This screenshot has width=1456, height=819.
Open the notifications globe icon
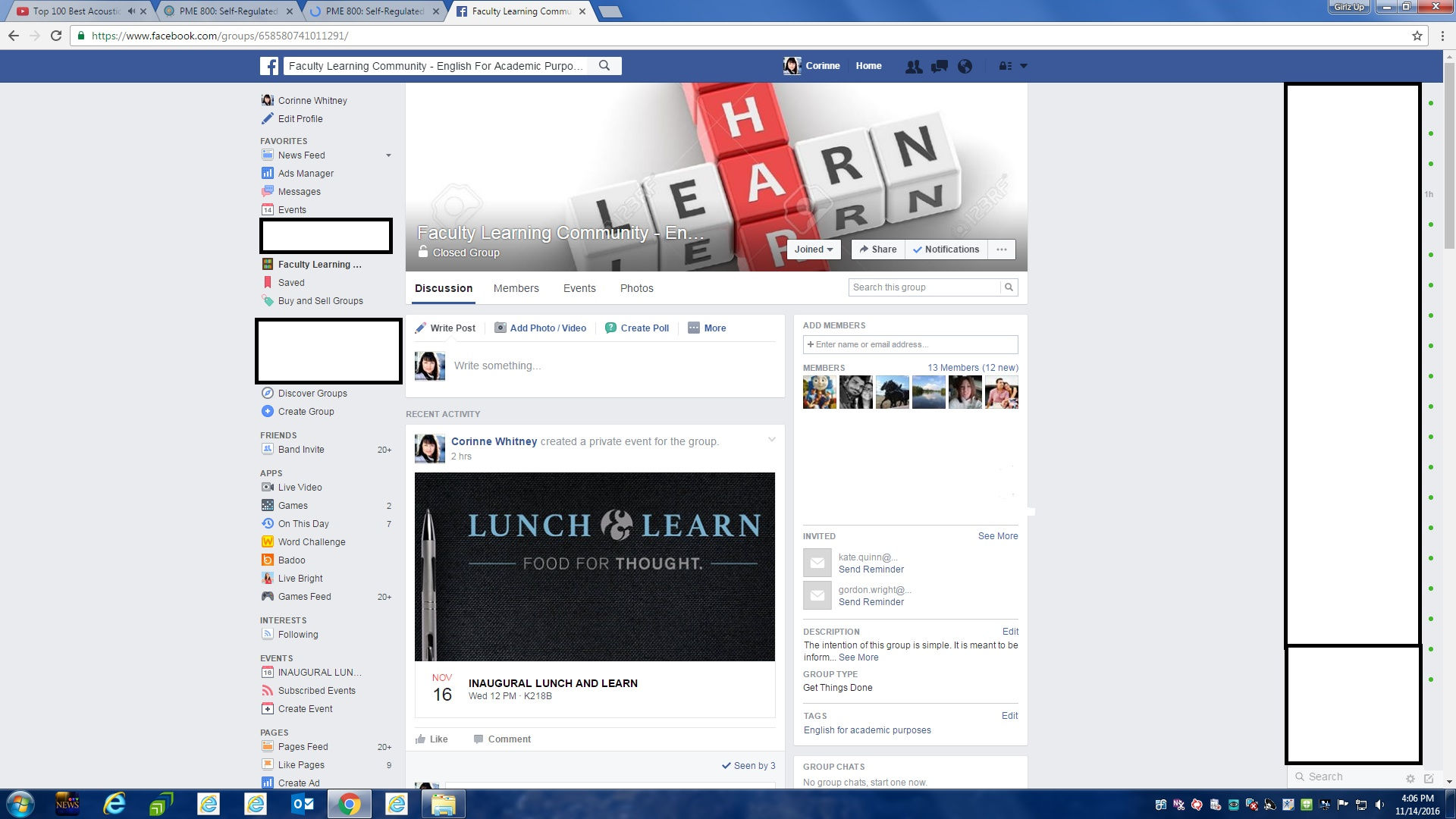pyautogui.click(x=965, y=67)
